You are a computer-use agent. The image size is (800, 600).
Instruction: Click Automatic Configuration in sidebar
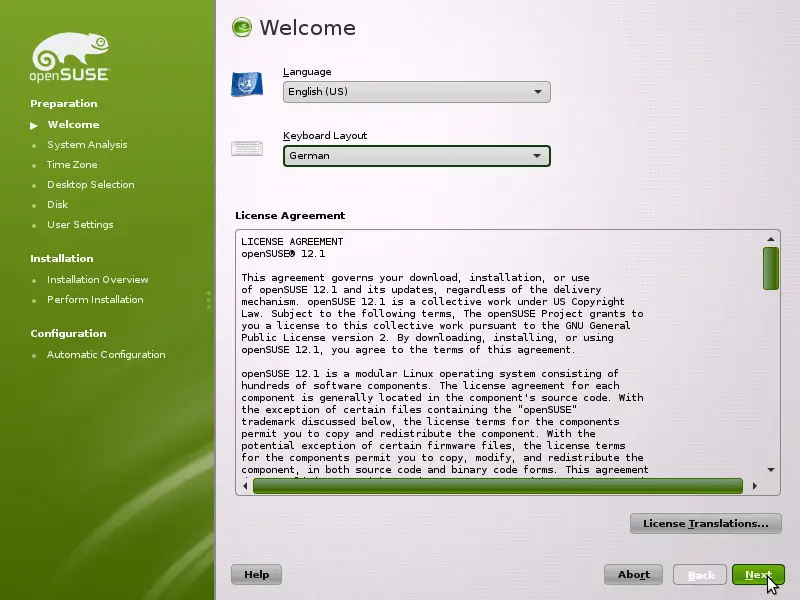click(106, 355)
